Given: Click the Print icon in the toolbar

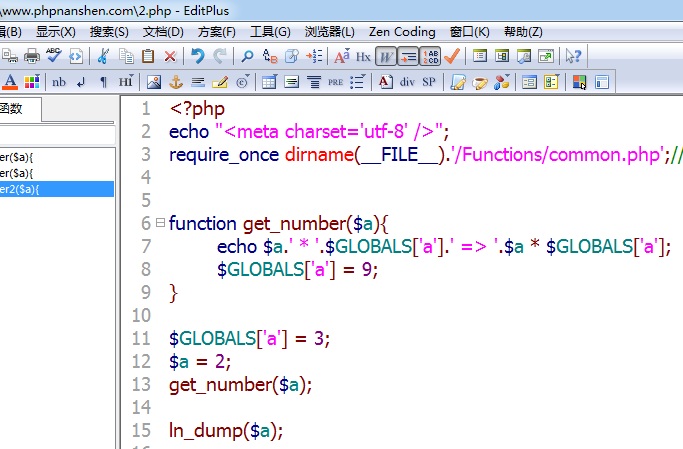Looking at the screenshot, I should 31,56.
